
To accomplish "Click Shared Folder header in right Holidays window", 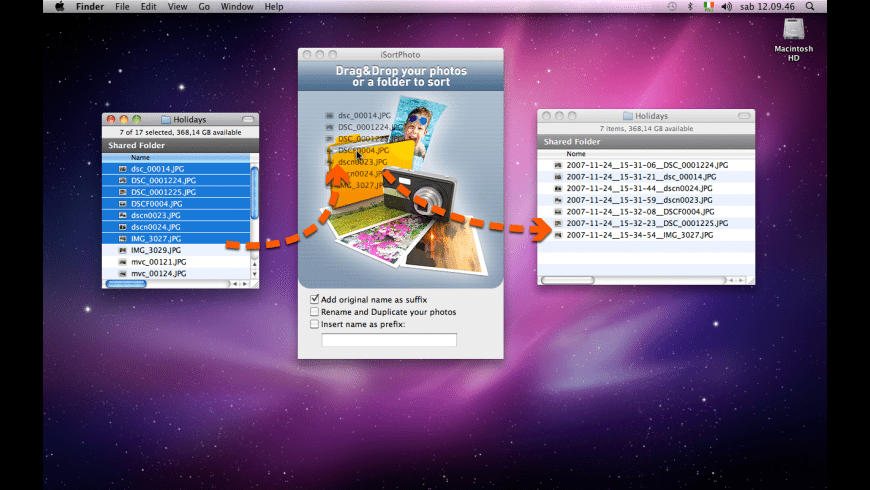I will coord(646,142).
